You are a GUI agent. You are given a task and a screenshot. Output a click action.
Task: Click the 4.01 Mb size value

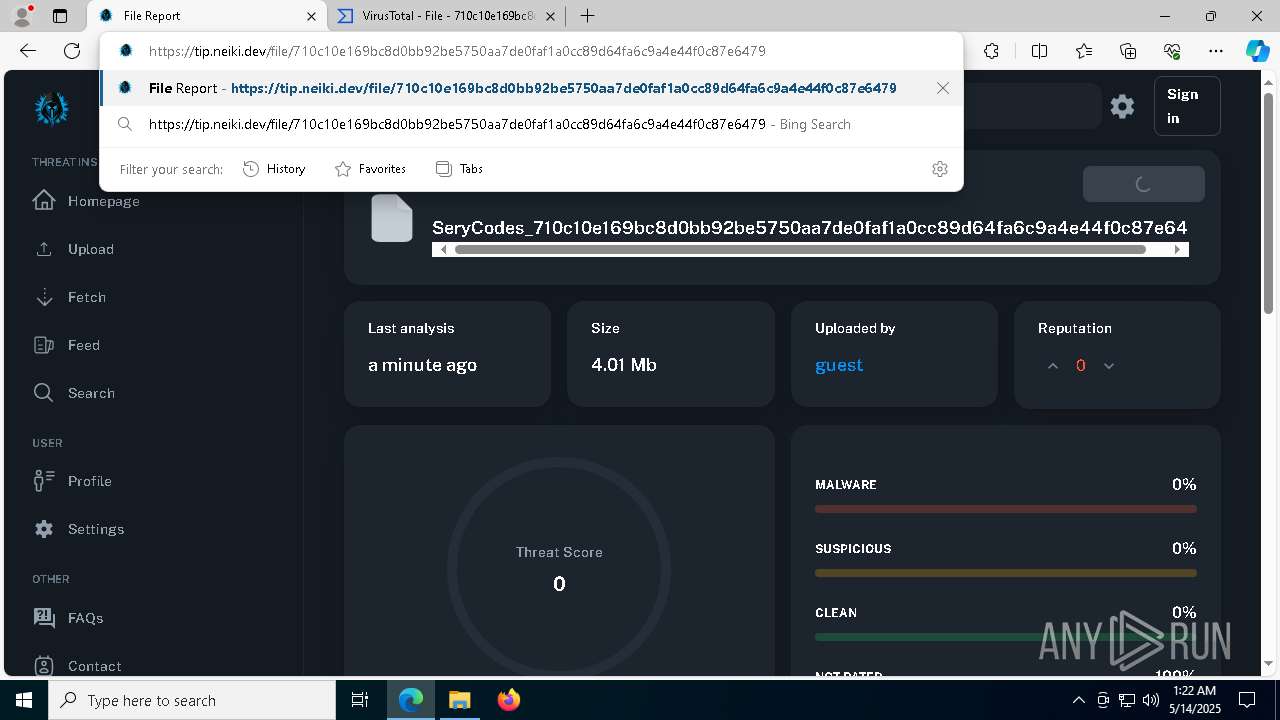pos(624,365)
